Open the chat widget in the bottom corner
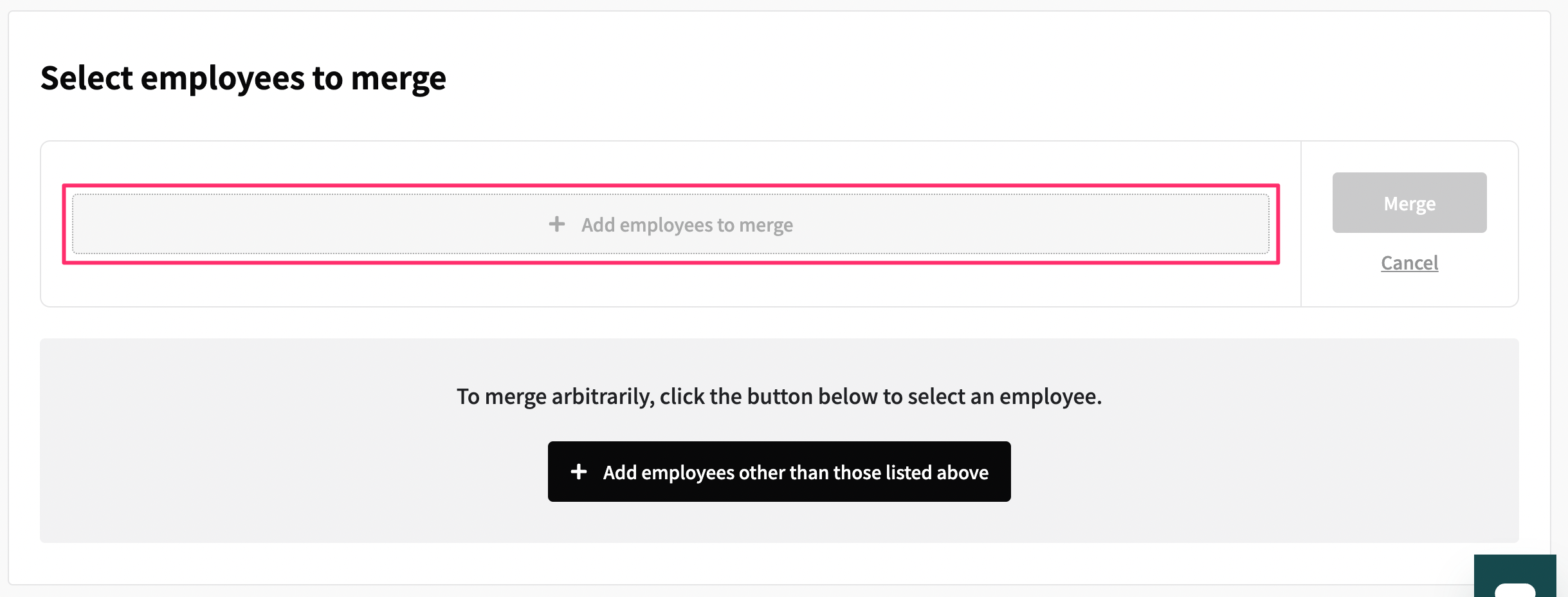 [1515, 576]
